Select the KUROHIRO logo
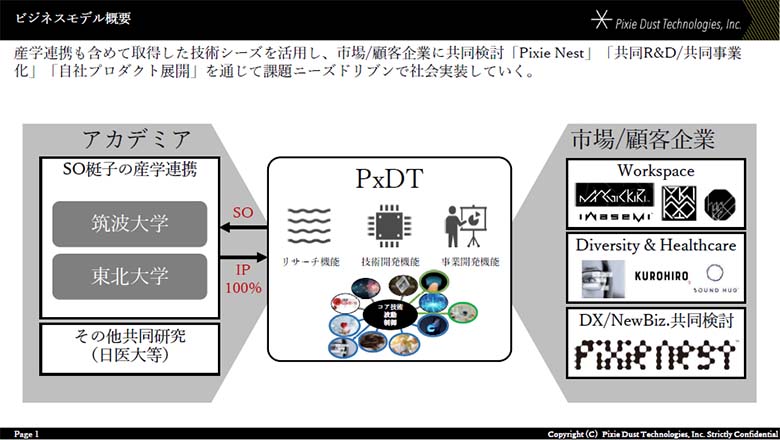Image resolution: width=780 pixels, height=440 pixels. click(x=661, y=276)
